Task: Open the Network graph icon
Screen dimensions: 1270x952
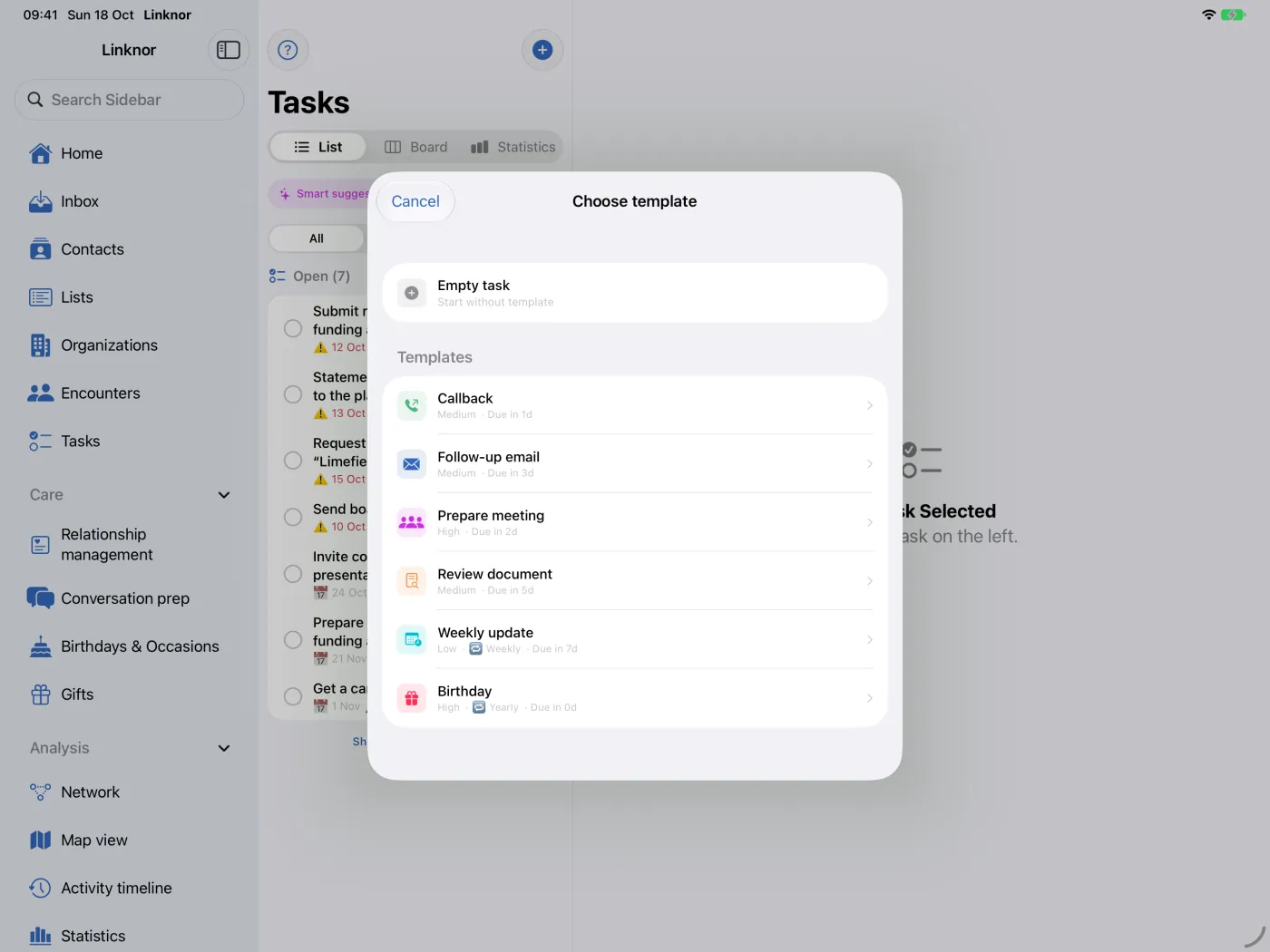Action: coord(41,792)
